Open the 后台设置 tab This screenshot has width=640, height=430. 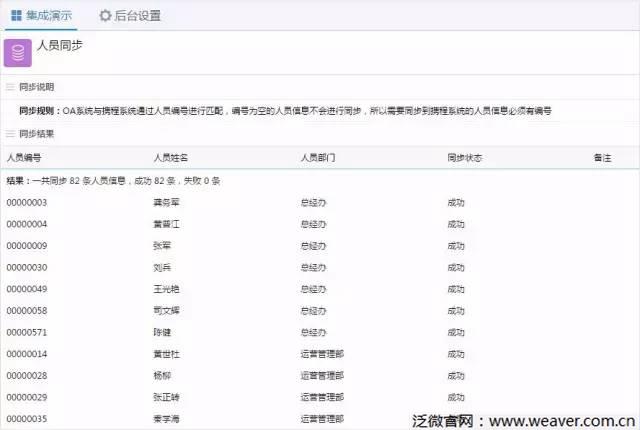(x=130, y=16)
